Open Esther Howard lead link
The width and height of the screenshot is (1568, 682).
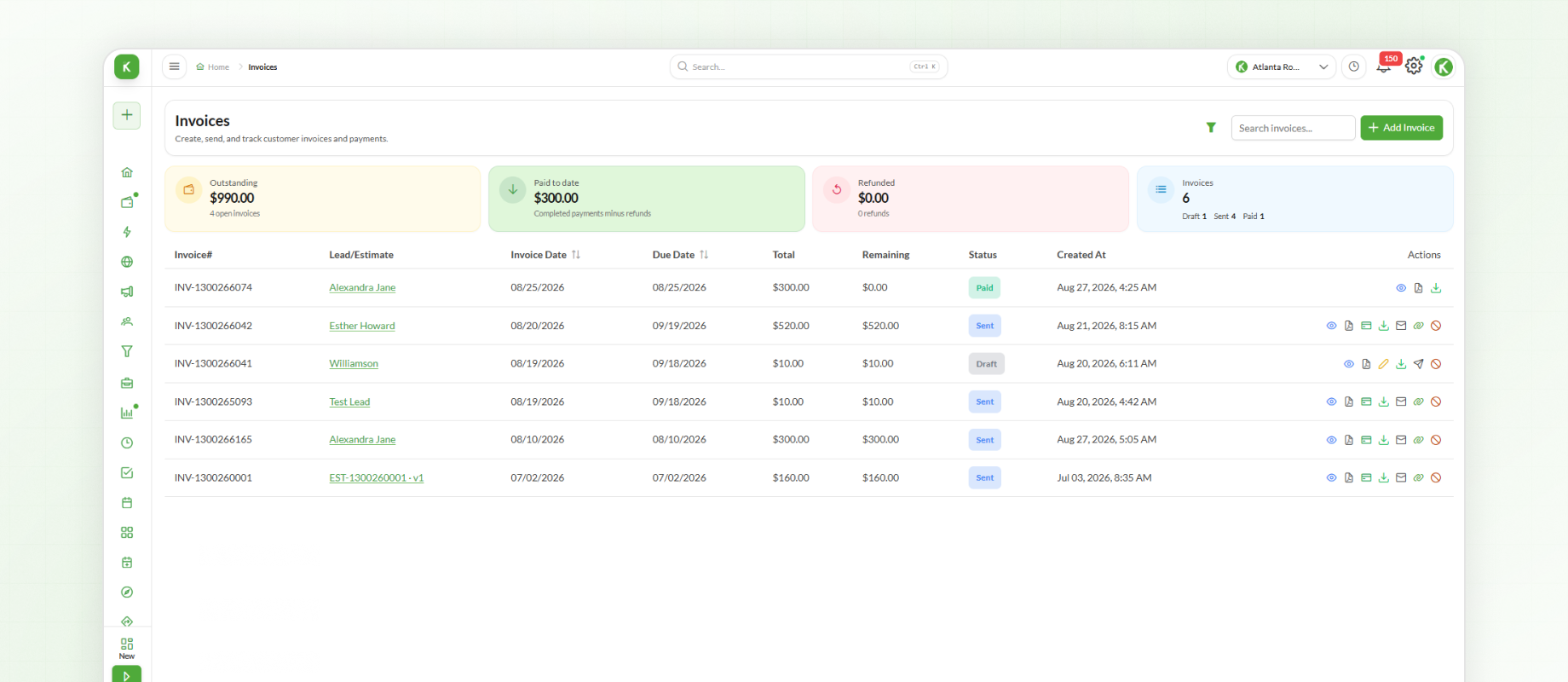tap(362, 326)
